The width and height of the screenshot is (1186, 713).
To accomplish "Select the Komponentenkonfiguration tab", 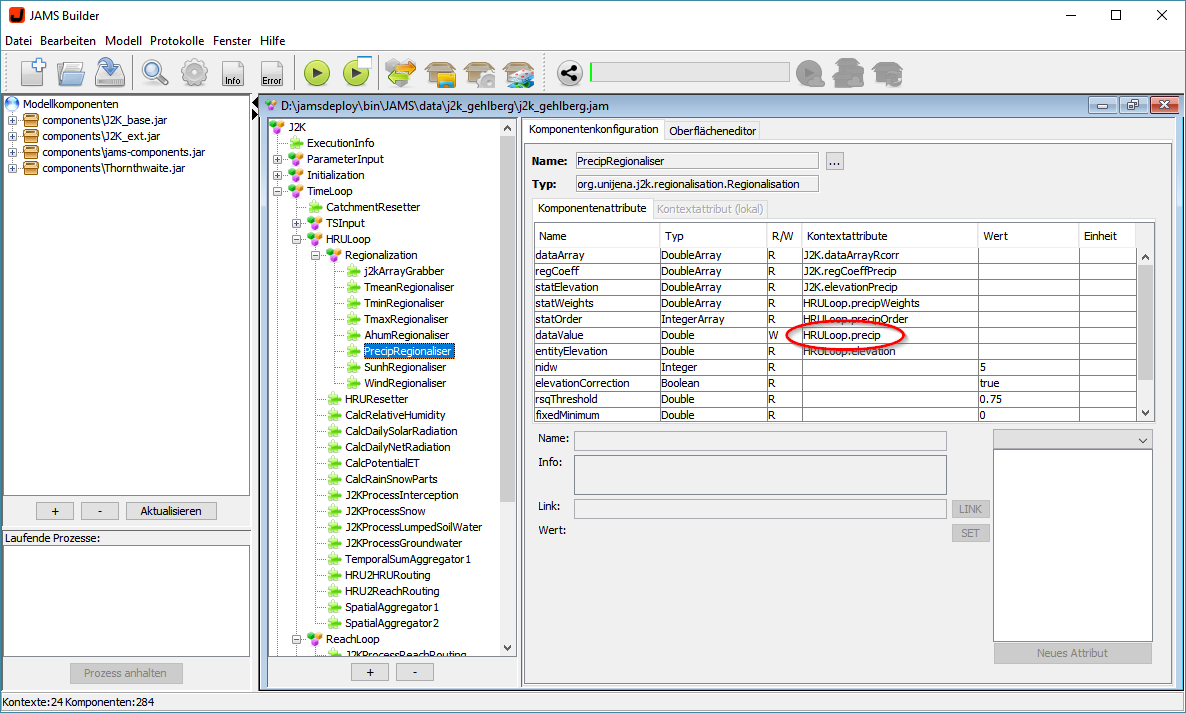I will tap(594, 129).
